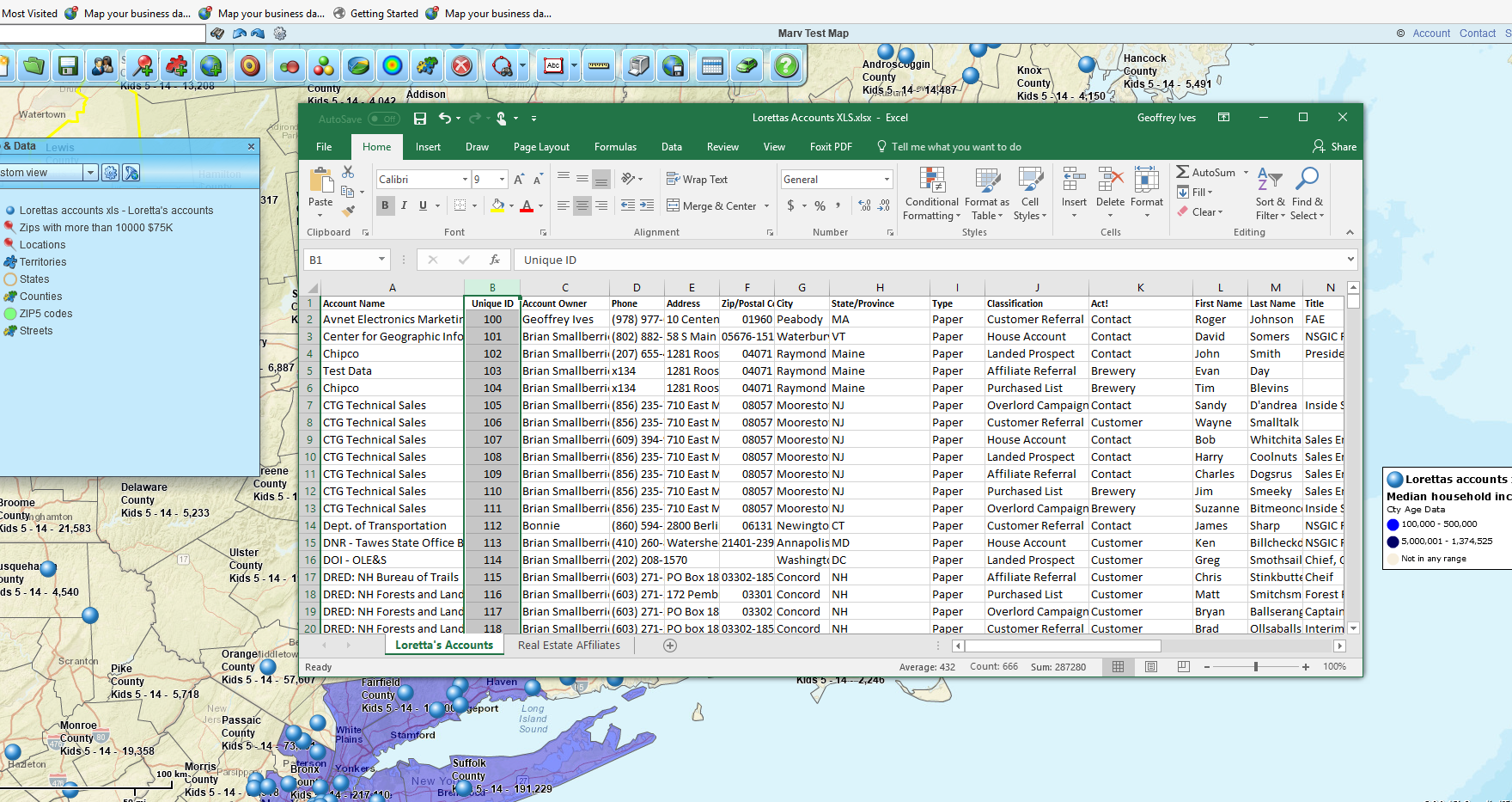Open the General number format dropdown

pyautogui.click(x=887, y=179)
